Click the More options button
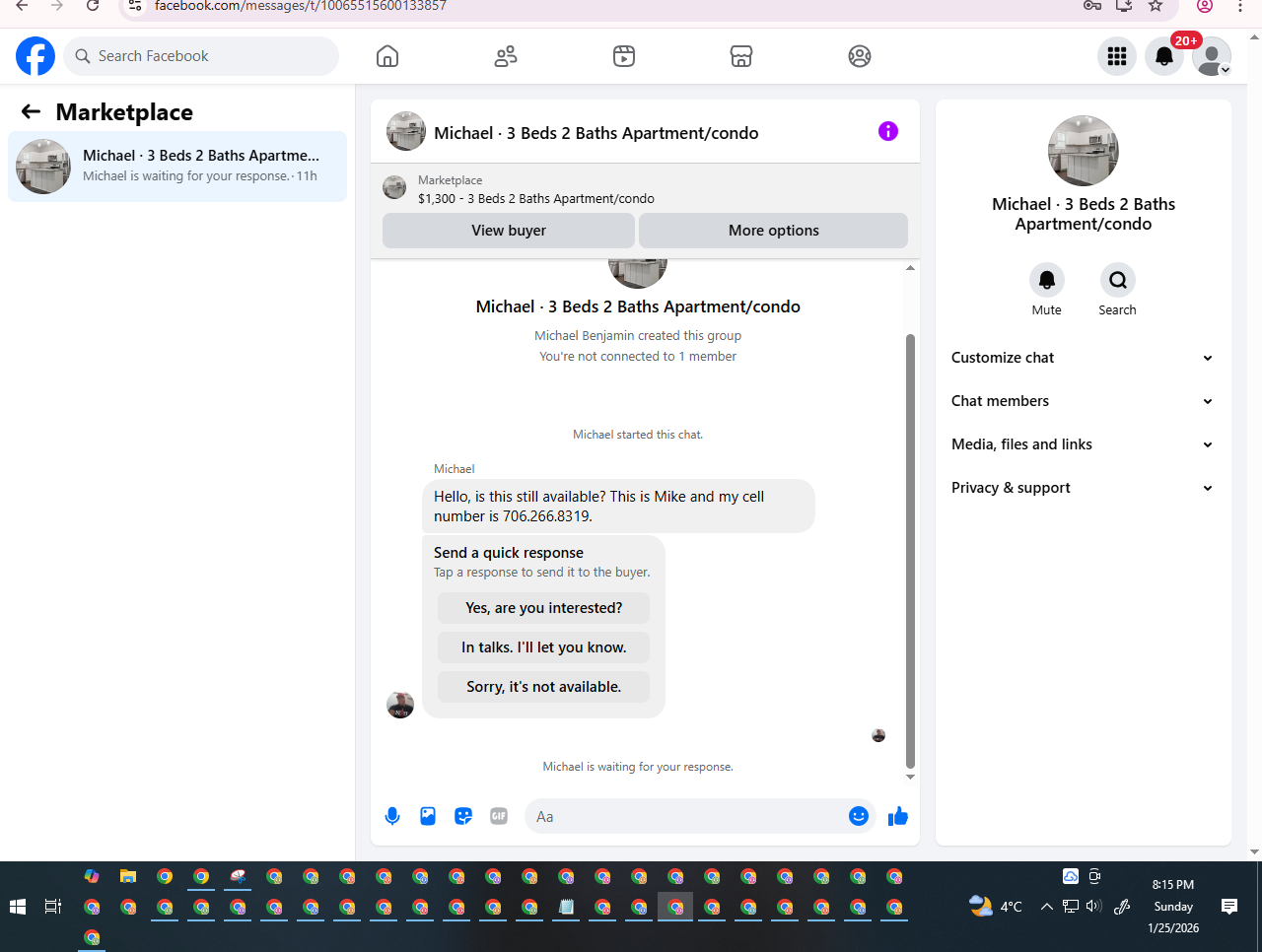 pyautogui.click(x=774, y=231)
